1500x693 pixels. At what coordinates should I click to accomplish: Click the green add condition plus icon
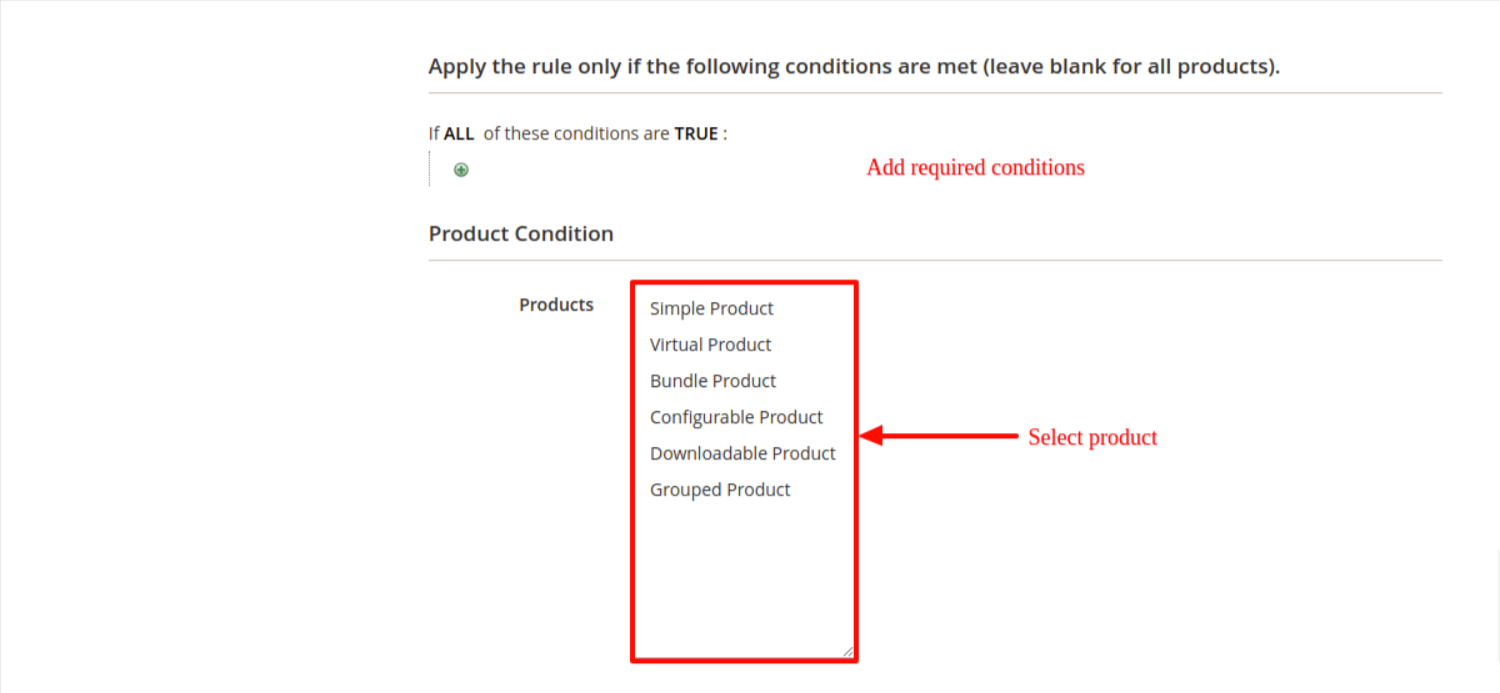click(x=461, y=170)
